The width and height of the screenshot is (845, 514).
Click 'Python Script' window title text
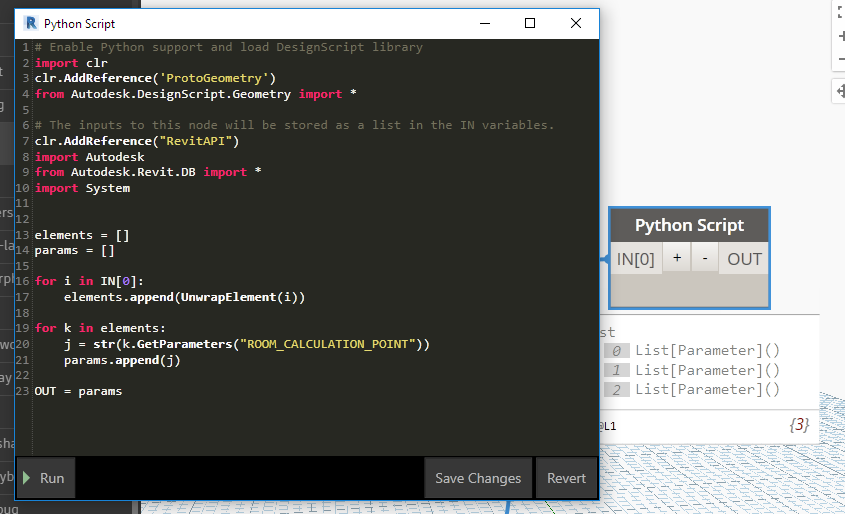pos(79,24)
